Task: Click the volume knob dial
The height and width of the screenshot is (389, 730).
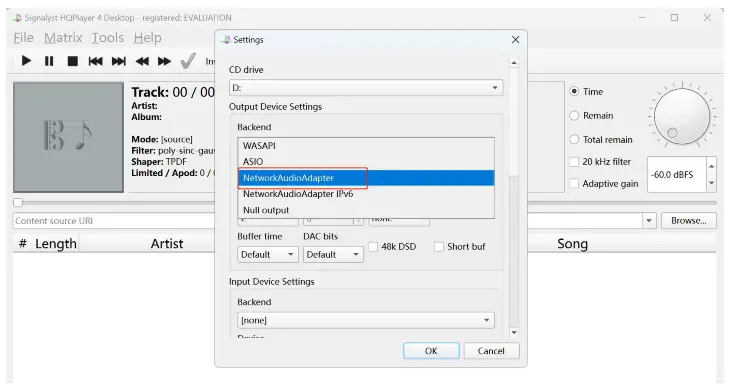Action: pos(682,116)
